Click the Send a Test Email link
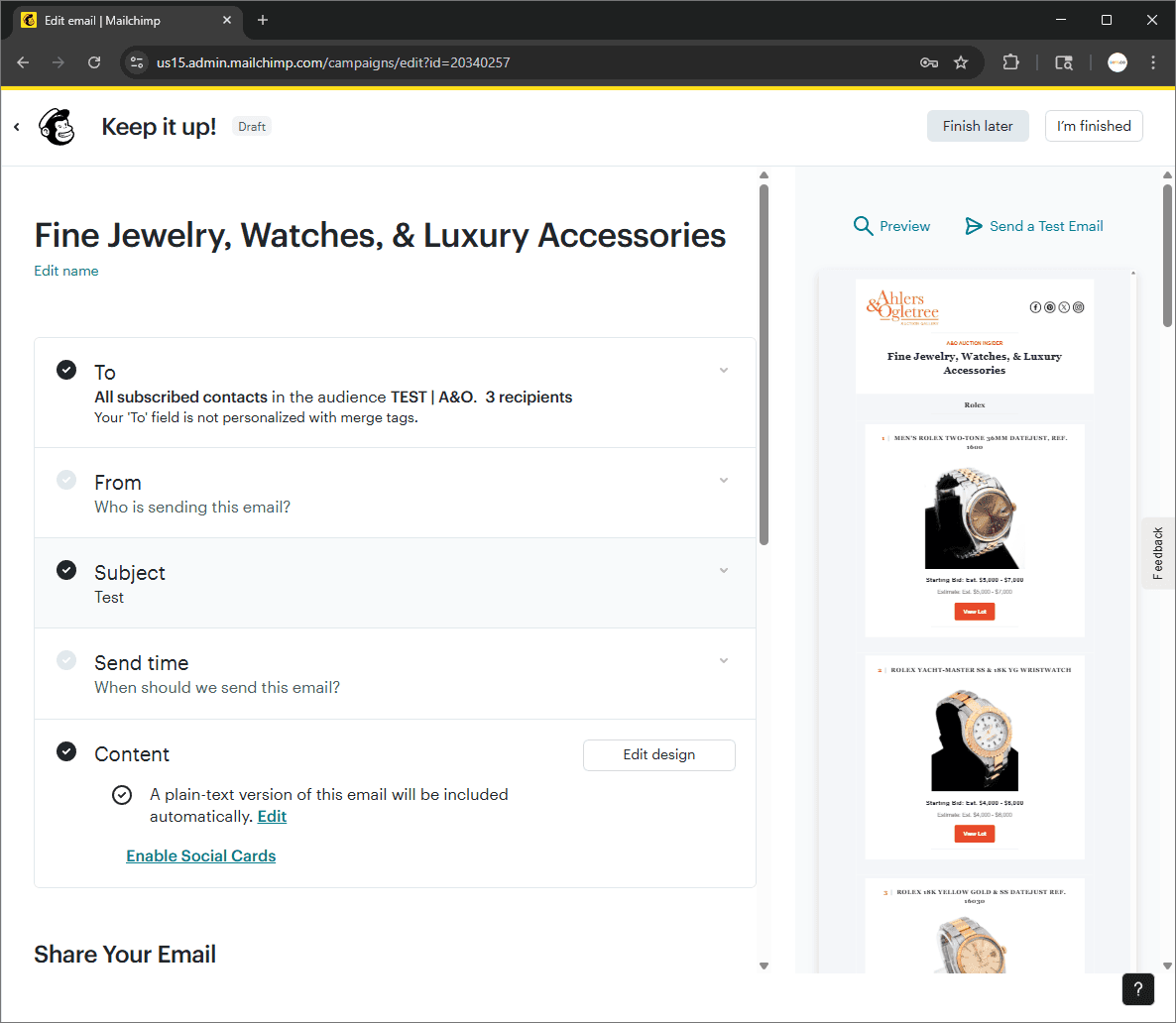The height and width of the screenshot is (1023, 1176). click(1046, 226)
